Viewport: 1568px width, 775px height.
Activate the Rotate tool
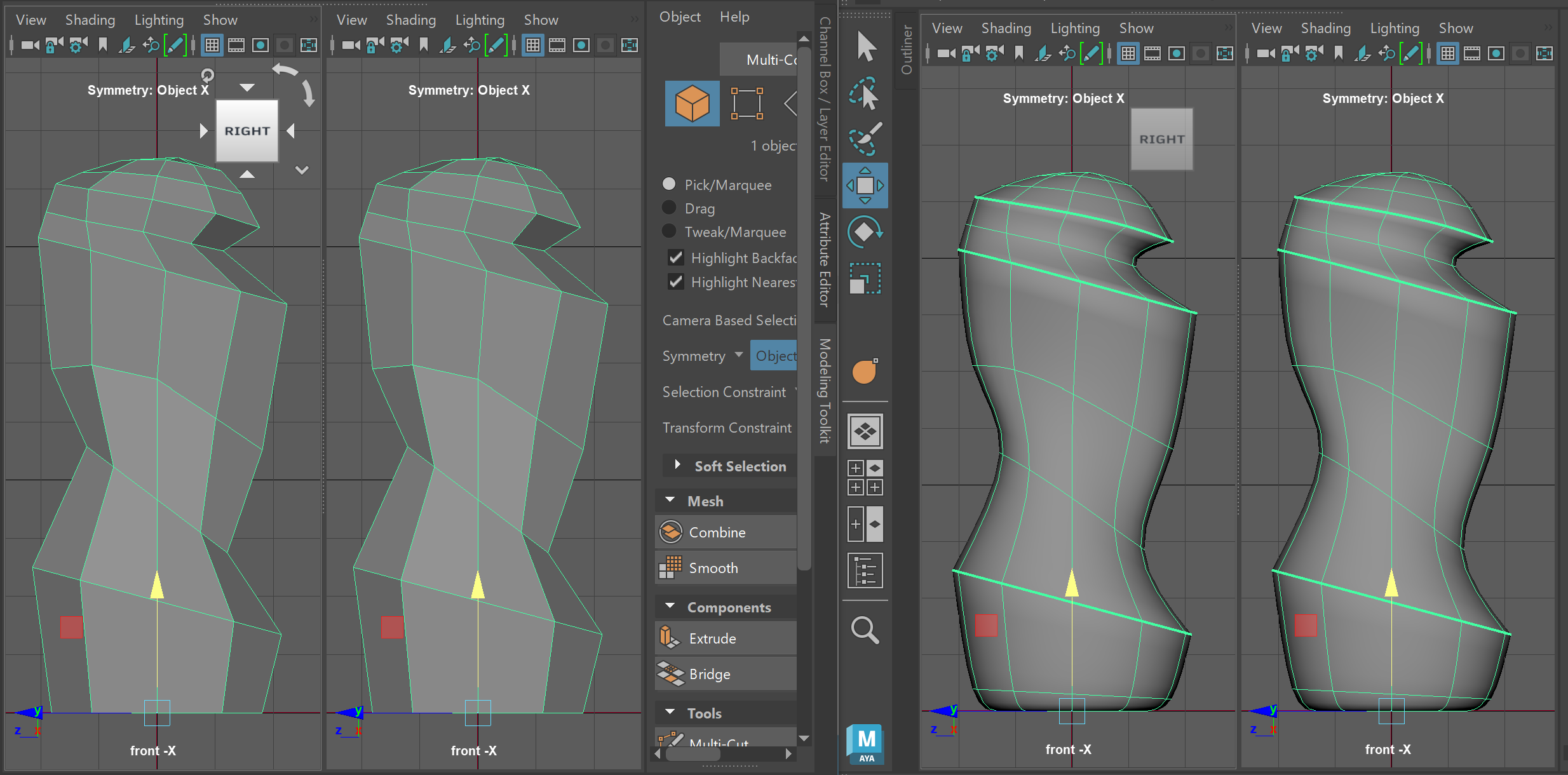[x=865, y=232]
